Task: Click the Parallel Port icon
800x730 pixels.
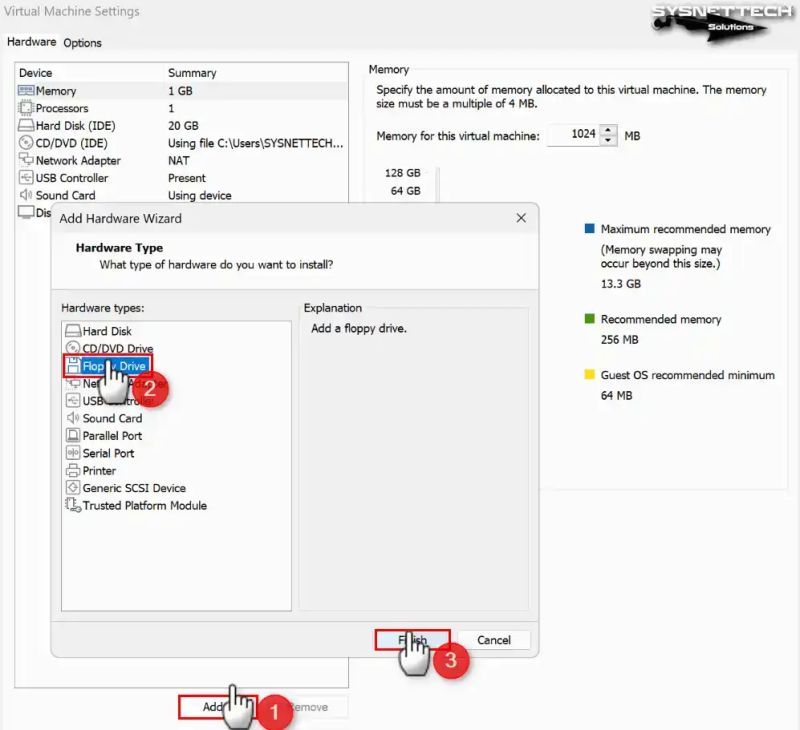Action: coord(73,436)
